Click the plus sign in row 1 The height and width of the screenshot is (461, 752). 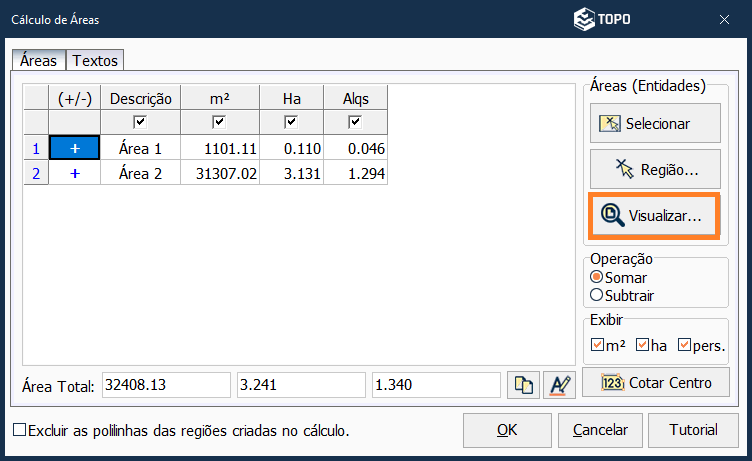74,148
